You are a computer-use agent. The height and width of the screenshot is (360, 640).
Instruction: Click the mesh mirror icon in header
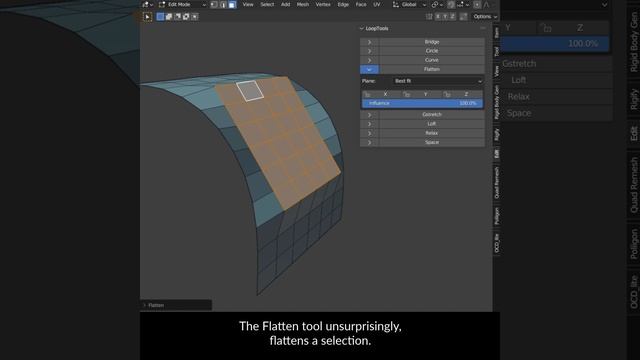(429, 16)
